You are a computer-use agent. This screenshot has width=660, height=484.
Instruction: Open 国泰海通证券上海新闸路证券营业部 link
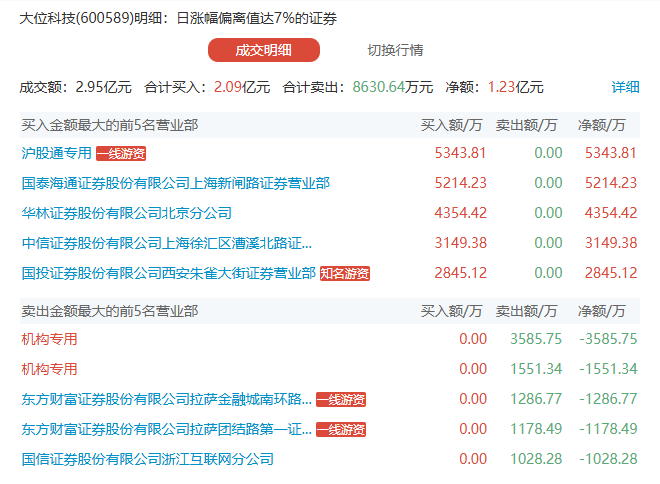[176, 183]
